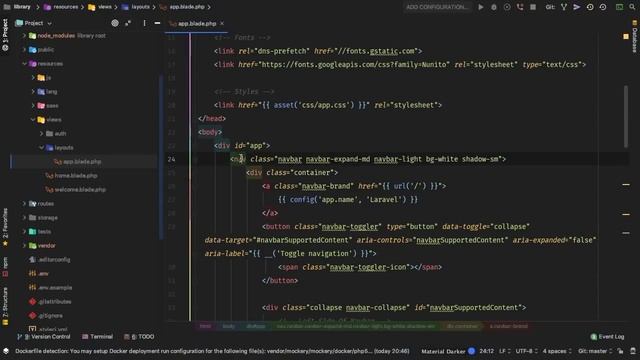This screenshot has height=360, width=640.
Task: Click the inspection warning indicator in the editor corner
Action: (x=626, y=36)
